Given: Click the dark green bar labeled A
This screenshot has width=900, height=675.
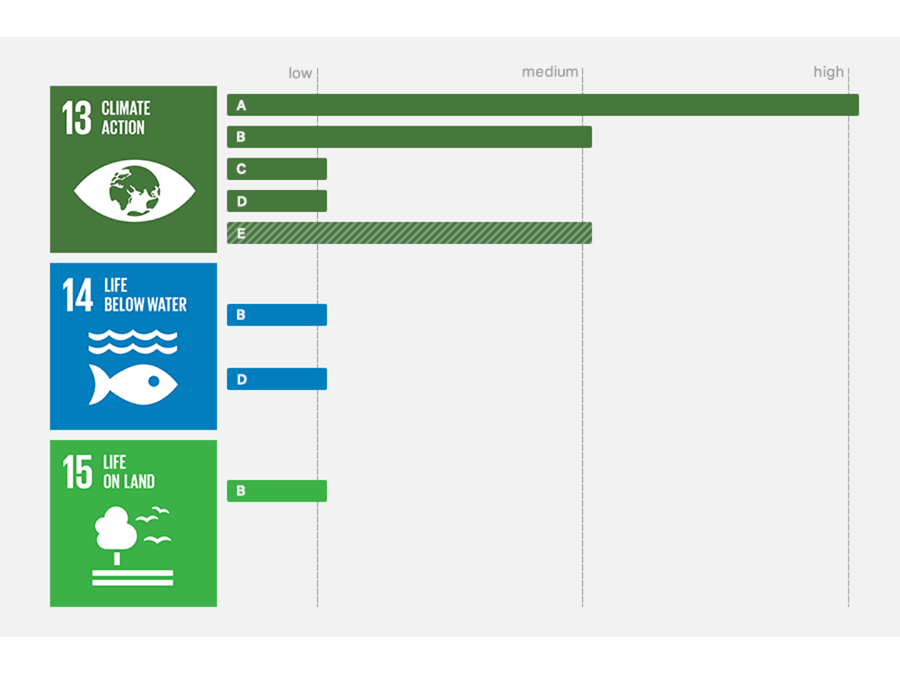Looking at the screenshot, I should [x=542, y=105].
